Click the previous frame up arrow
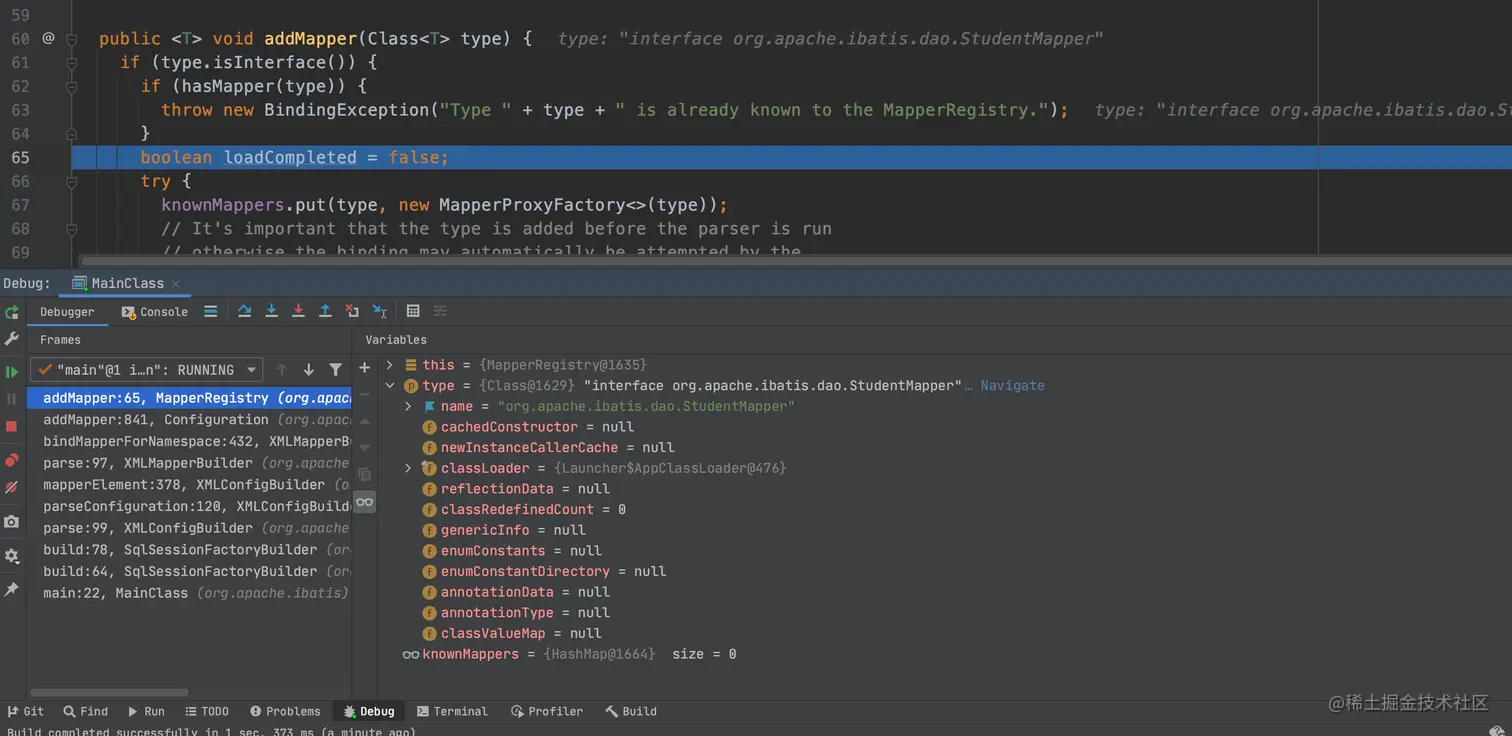 pos(282,370)
